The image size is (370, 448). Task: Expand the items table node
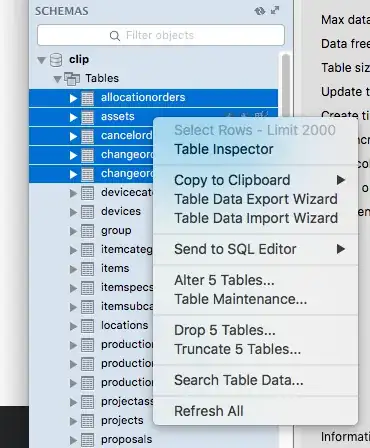[x=73, y=269]
